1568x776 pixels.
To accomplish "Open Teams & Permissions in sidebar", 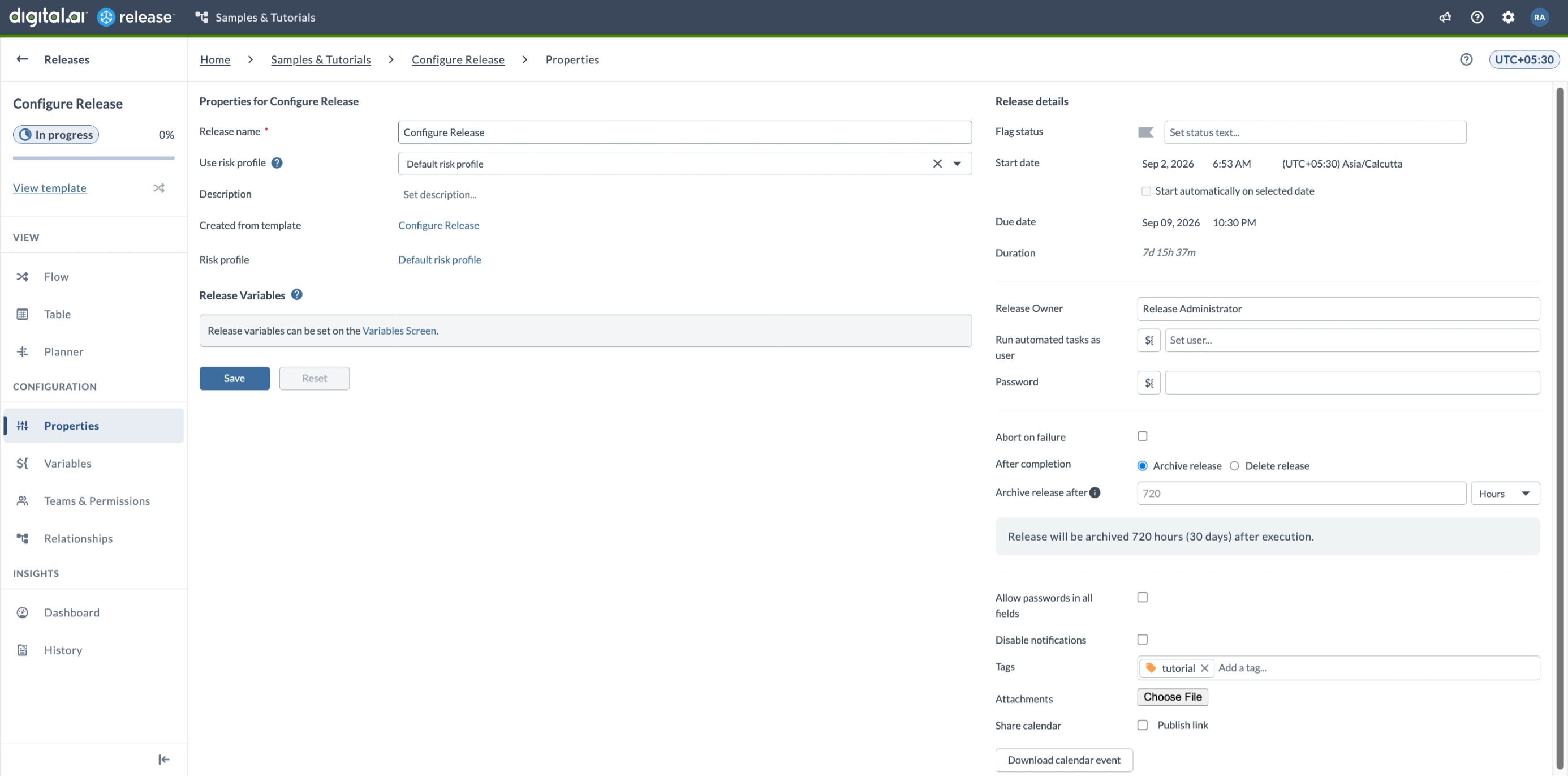I will click(x=94, y=501).
